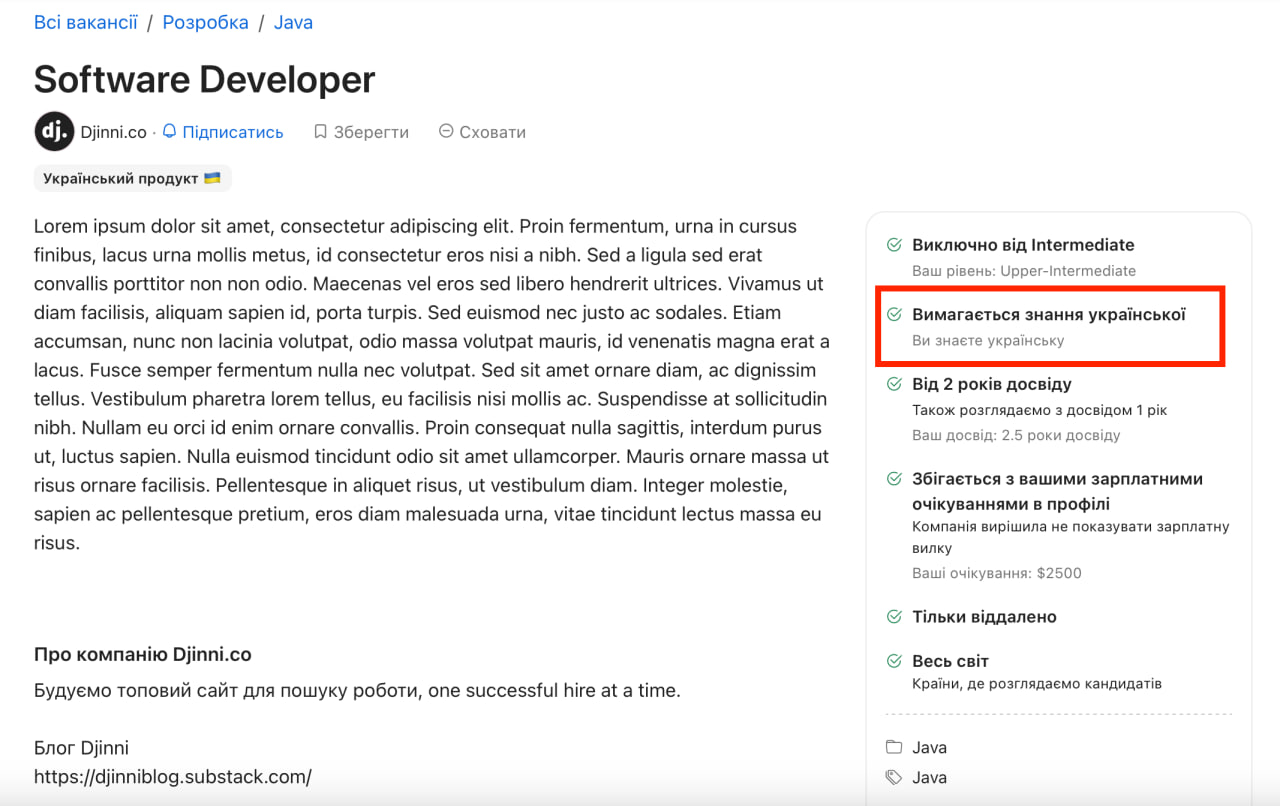Open the 'Всі вакансії' breadcrumb link
1280x806 pixels.
(85, 22)
